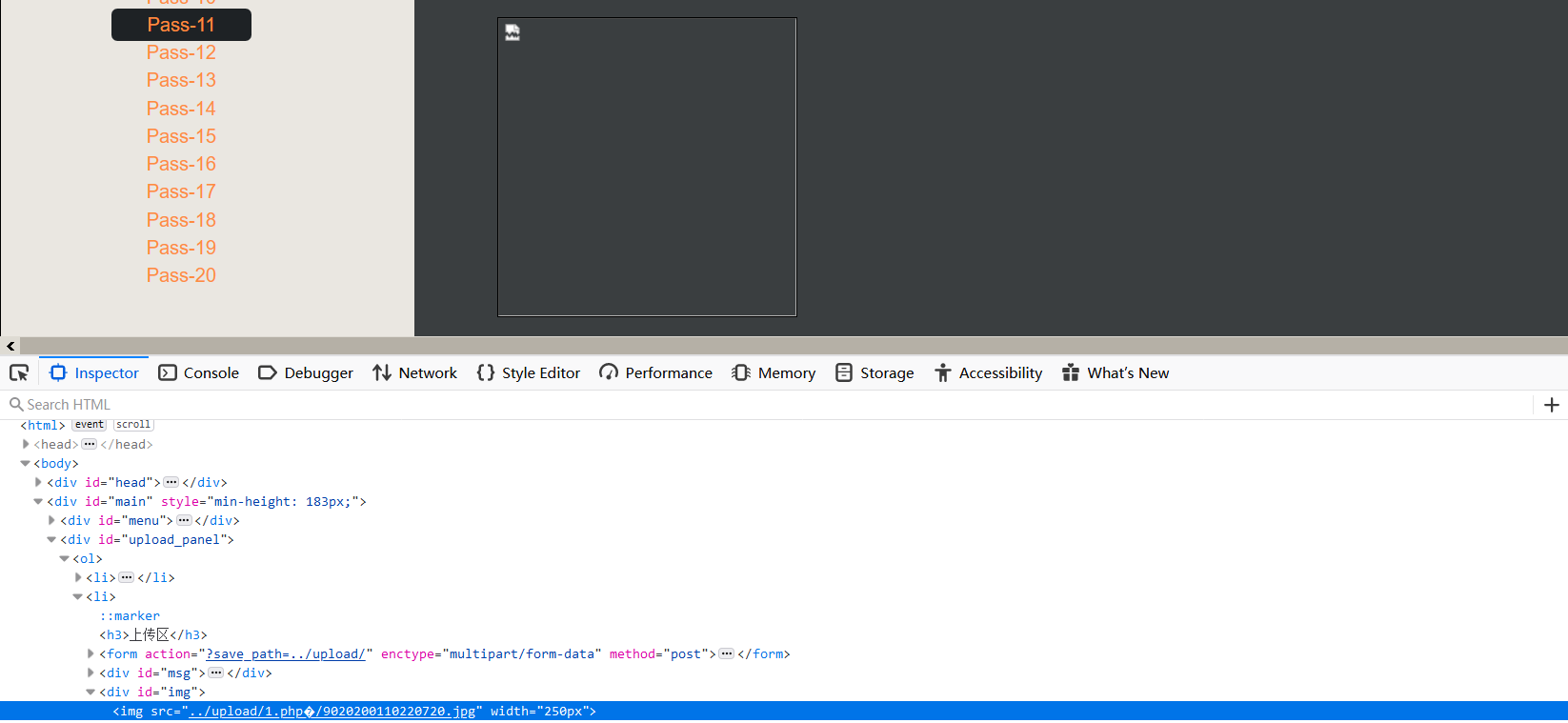1568x723 pixels.
Task: Click the ellipsis badge inside the head element
Action: pos(90,444)
